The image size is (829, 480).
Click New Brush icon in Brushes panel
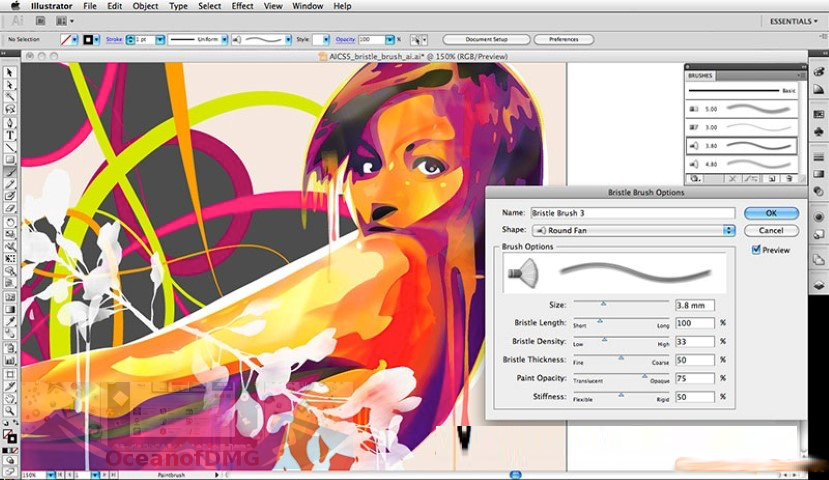click(771, 179)
